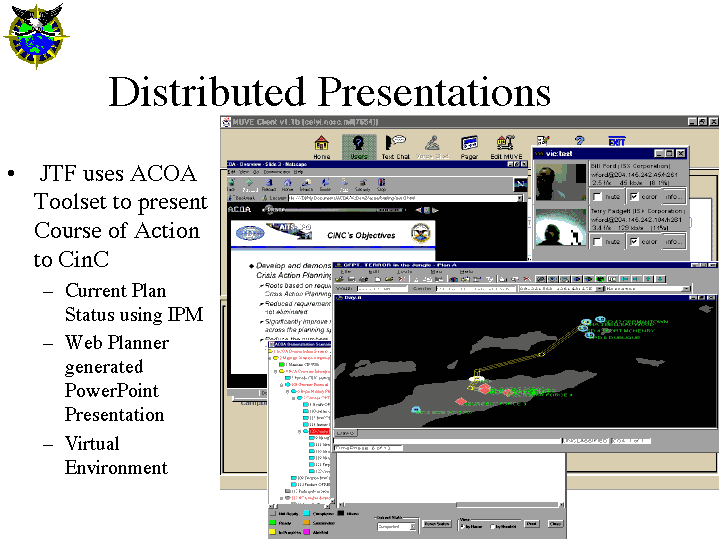Click the Netscape Home toolbar icon
The height and width of the screenshot is (539, 719).
point(288,185)
